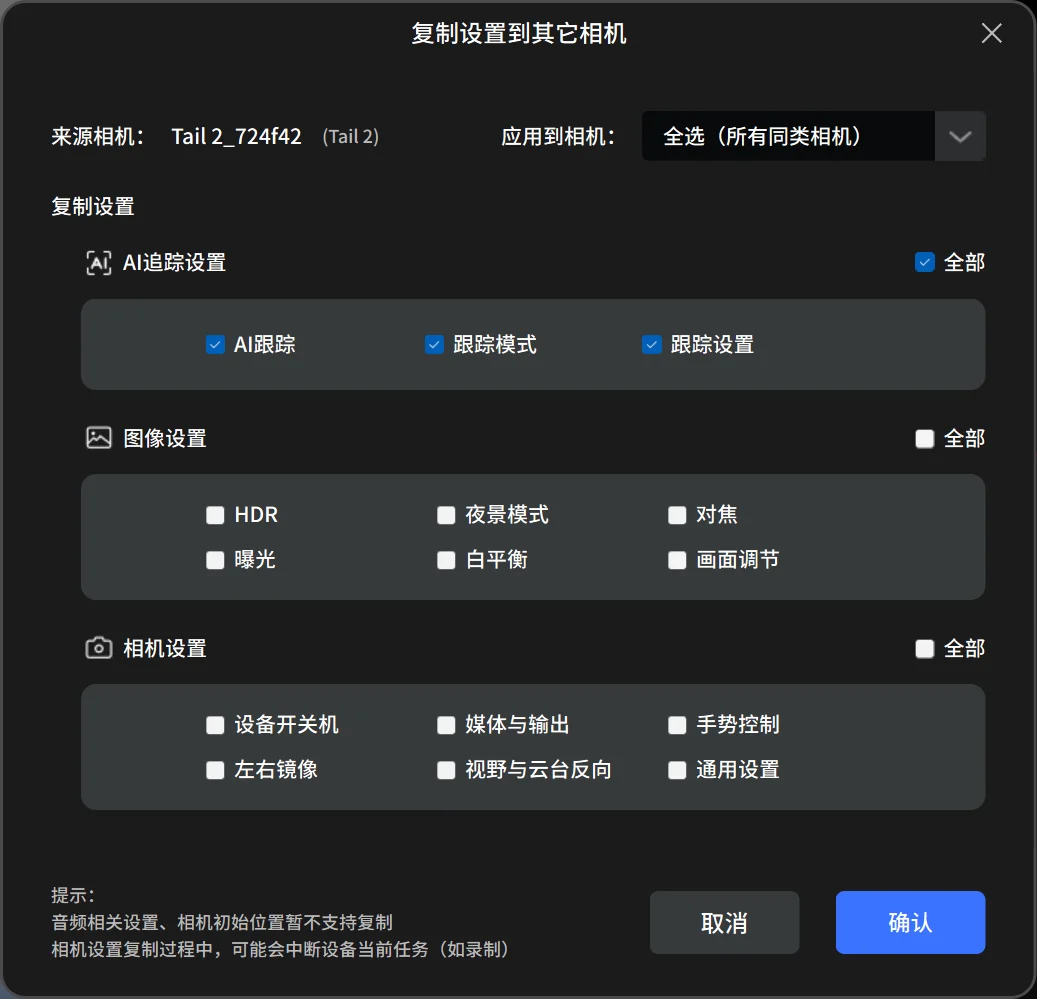Click the 应用到相机 label
This screenshot has height=999, width=1037.
tap(558, 136)
